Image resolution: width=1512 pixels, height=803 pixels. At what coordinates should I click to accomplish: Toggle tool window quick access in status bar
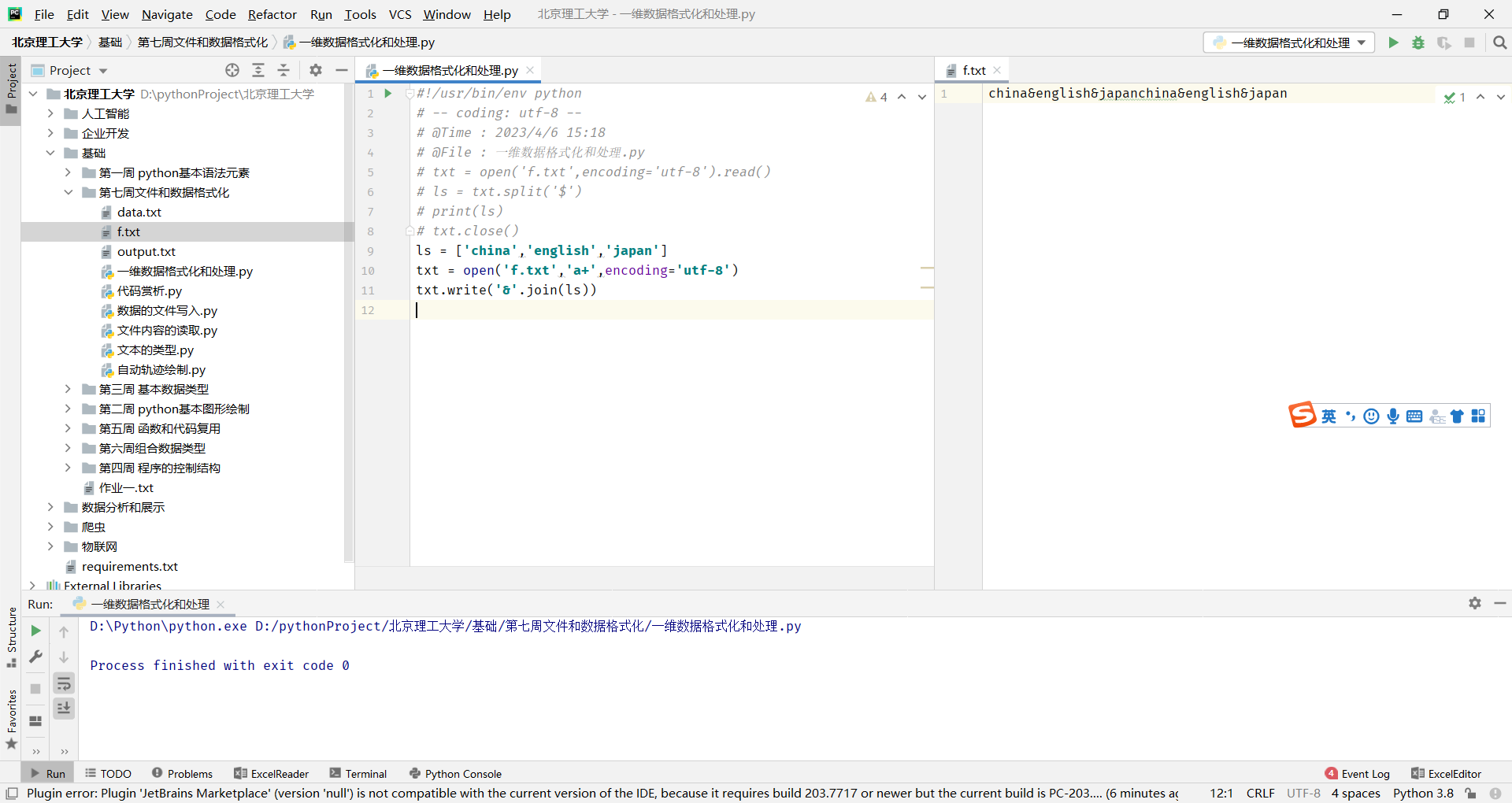(x=12, y=794)
